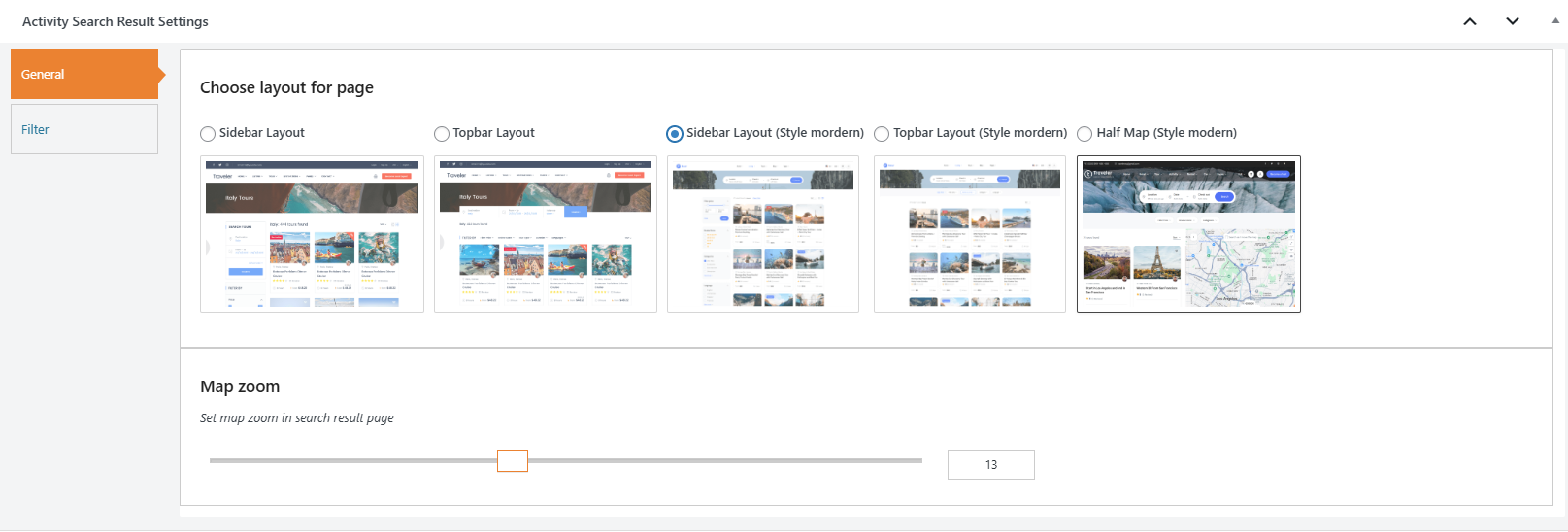Image resolution: width=1568 pixels, height=532 pixels.
Task: Click the move panel up arrow
Action: point(1470,21)
